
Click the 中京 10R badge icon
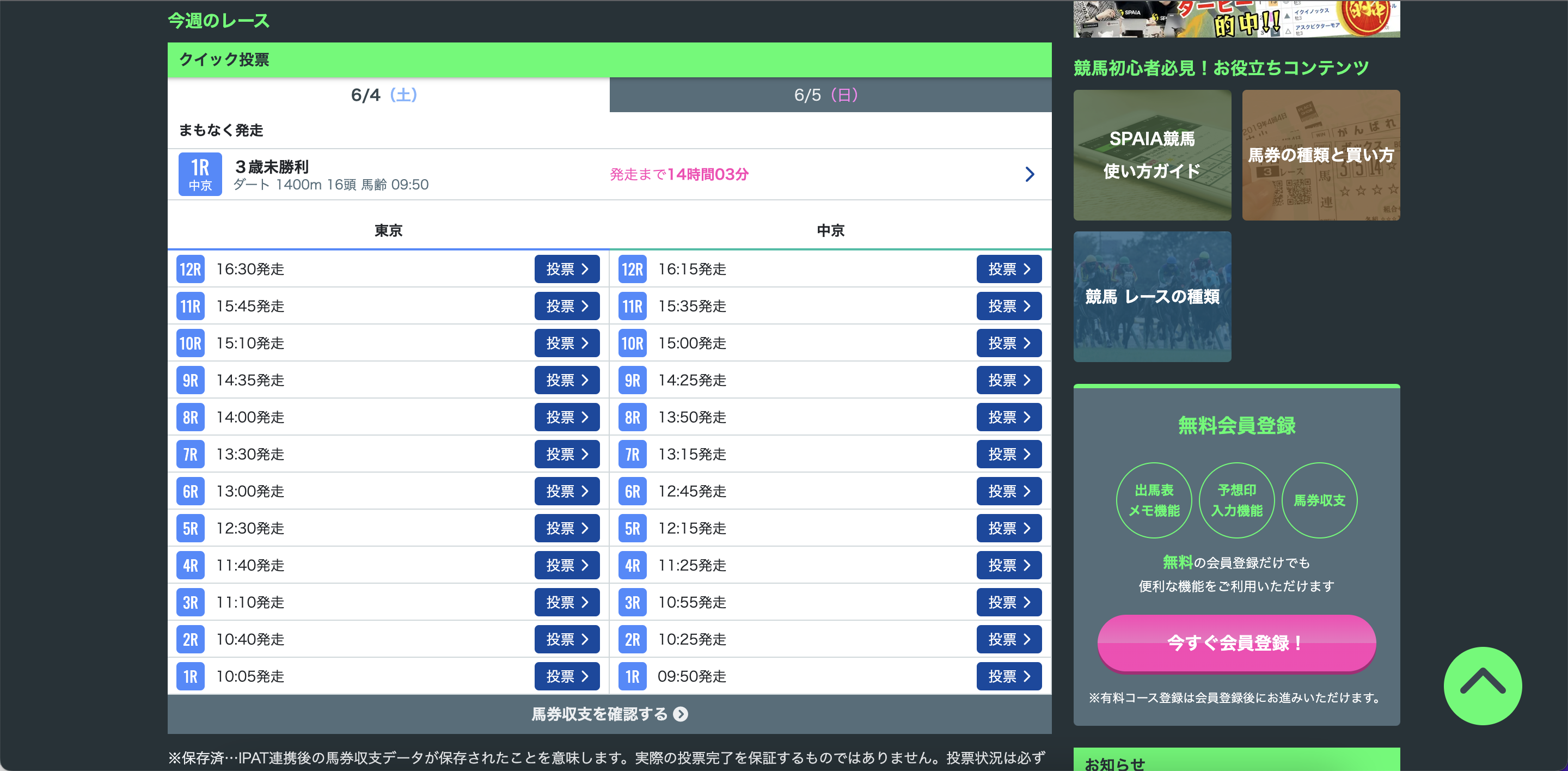633,343
